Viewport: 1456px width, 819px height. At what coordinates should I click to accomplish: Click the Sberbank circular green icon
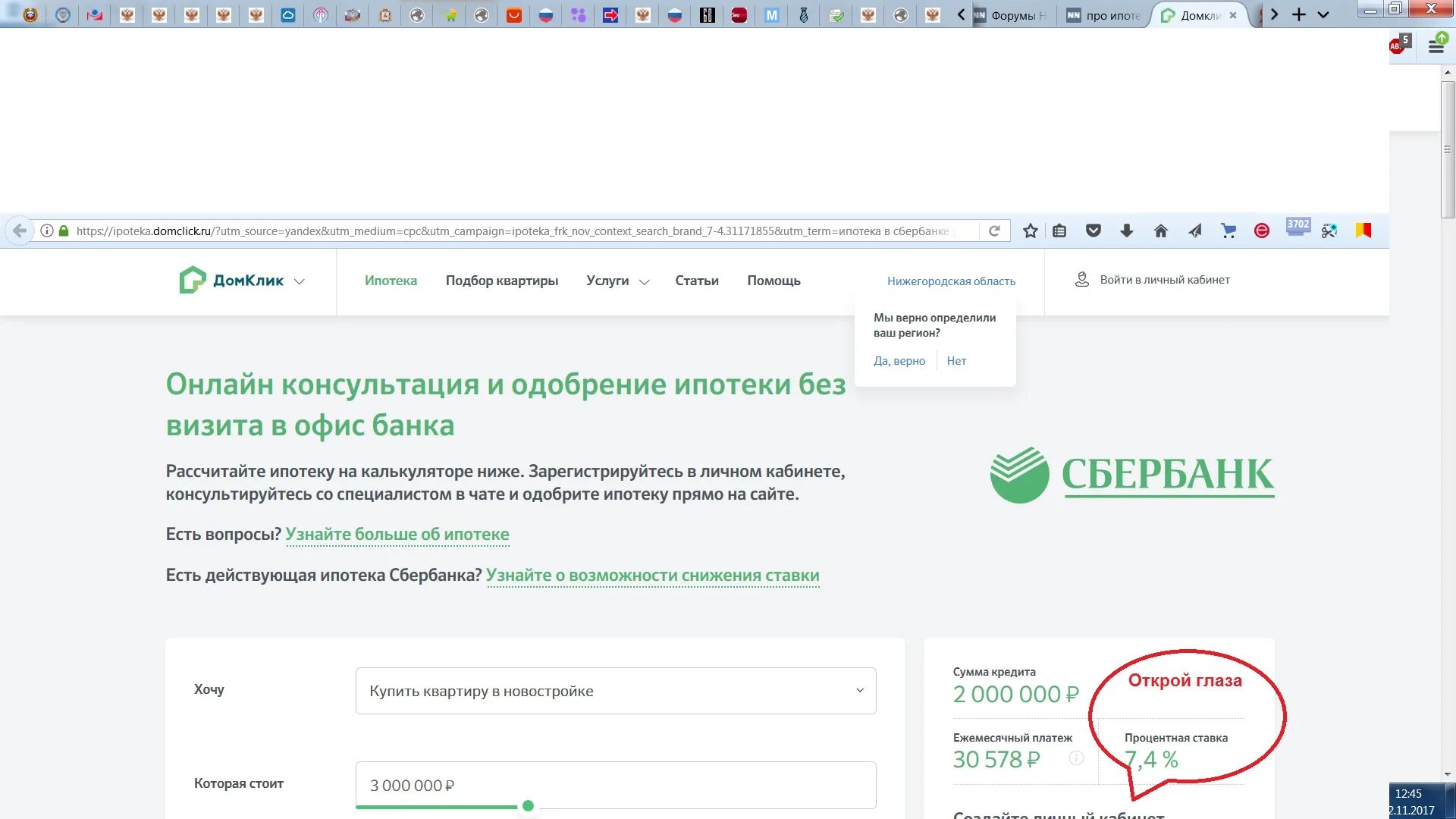pyautogui.click(x=1019, y=474)
